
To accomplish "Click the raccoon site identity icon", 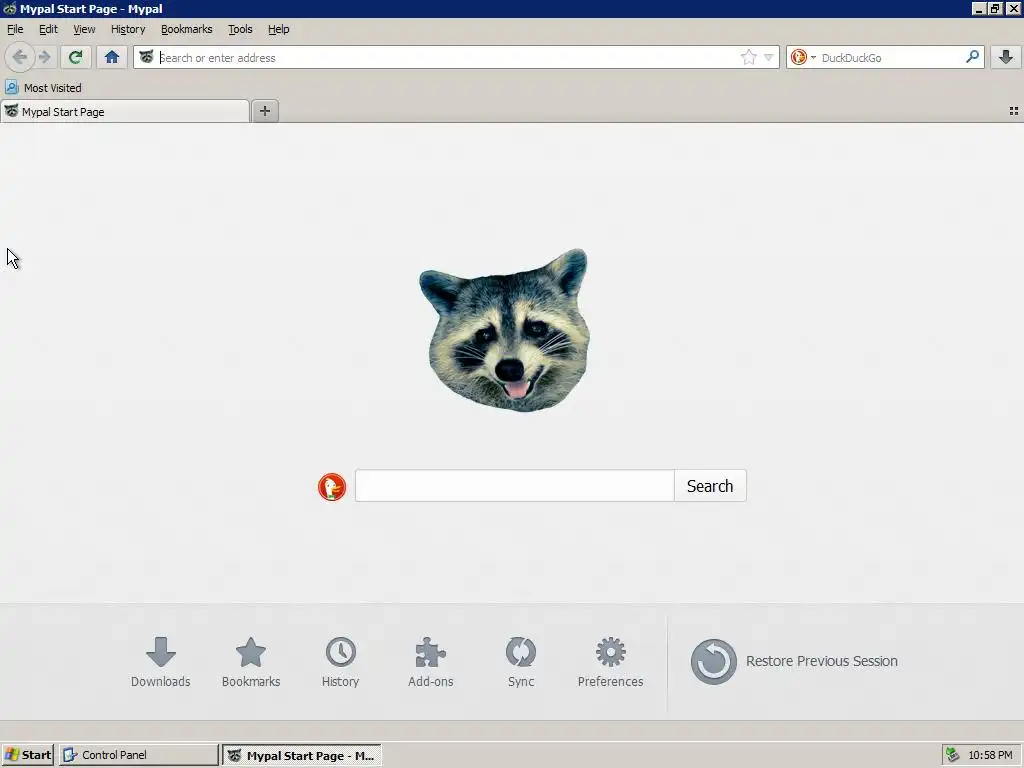I will pos(146,57).
